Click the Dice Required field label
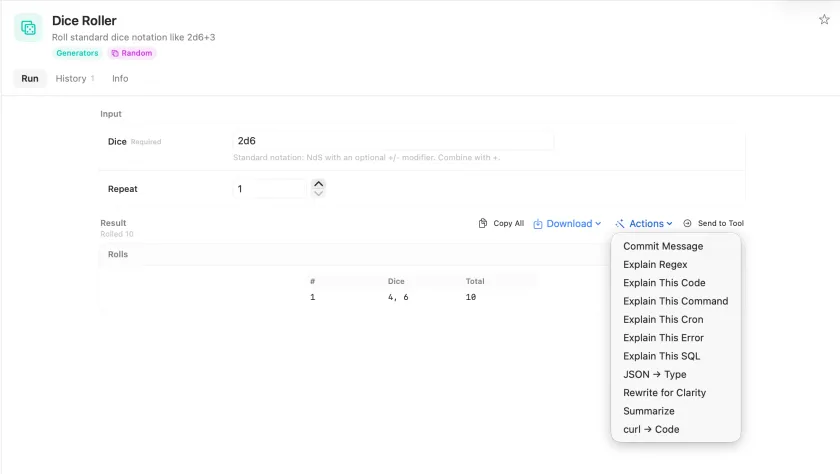The width and height of the screenshot is (840, 474). click(134, 141)
